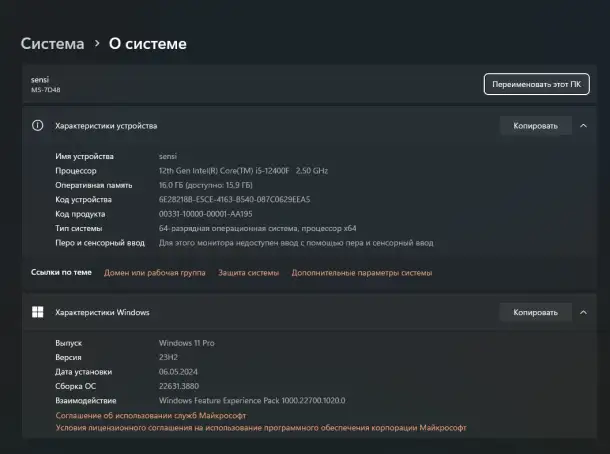Click the Код продукта label
This screenshot has width=610, height=454.
tap(80, 214)
